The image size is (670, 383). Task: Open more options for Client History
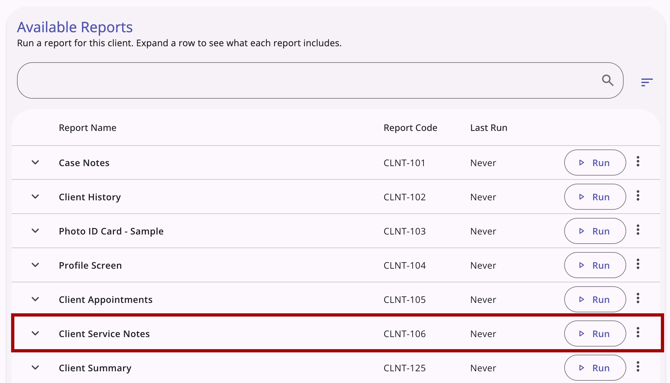638,196
